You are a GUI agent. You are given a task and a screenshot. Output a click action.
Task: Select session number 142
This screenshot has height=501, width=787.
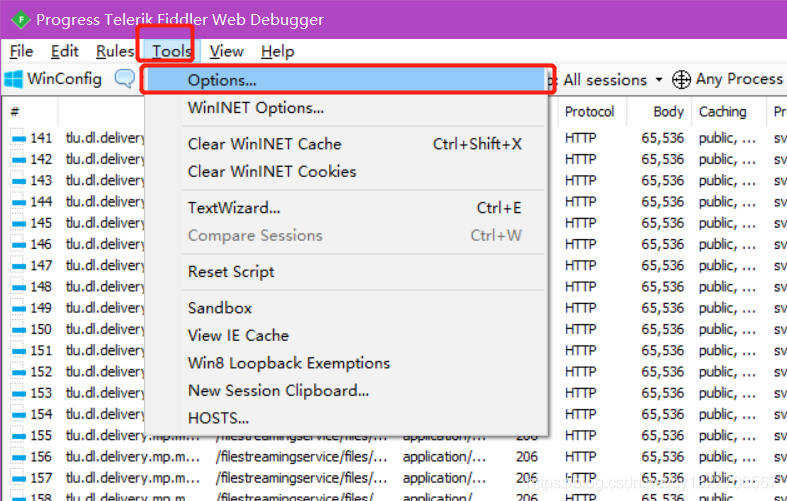click(41, 159)
